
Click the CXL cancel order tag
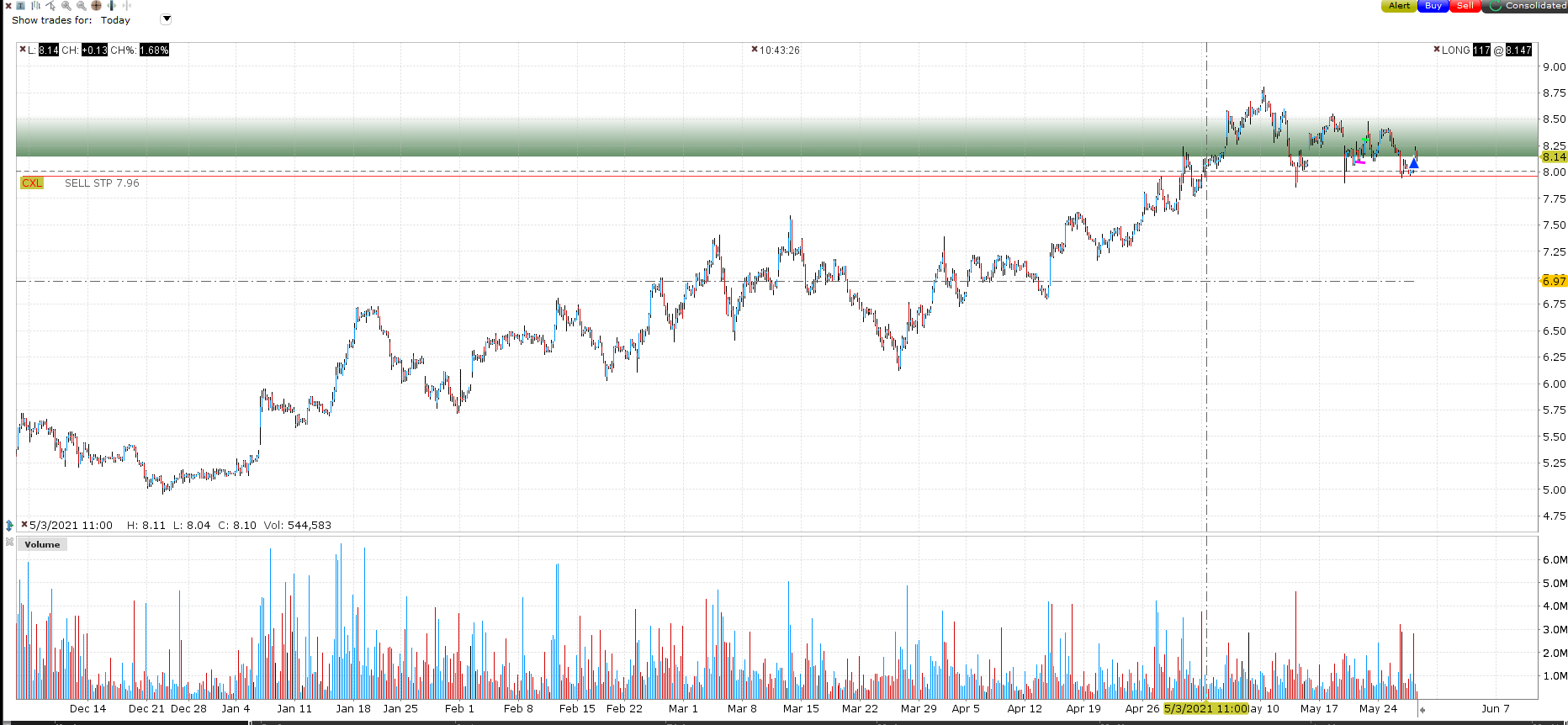[32, 183]
